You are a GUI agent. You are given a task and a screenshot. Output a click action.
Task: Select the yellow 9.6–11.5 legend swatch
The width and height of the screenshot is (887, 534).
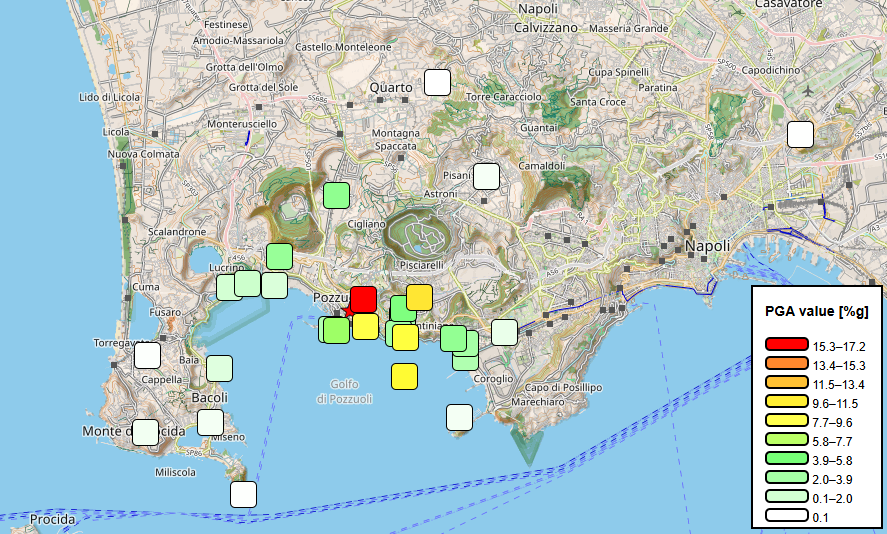coord(787,401)
